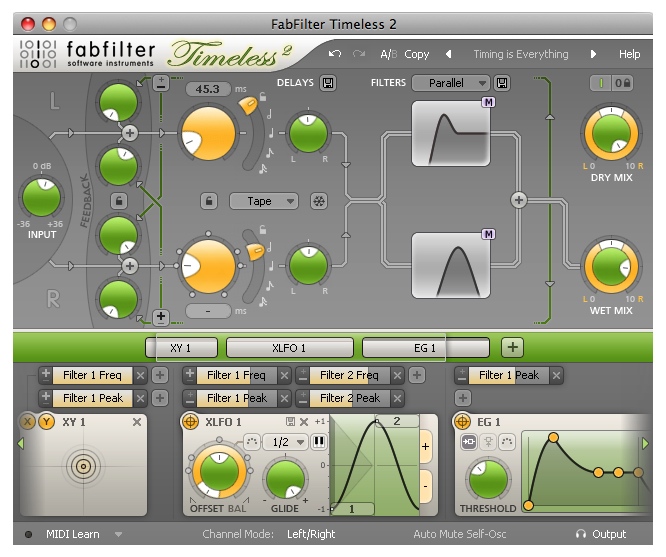The image size is (666, 557).
Task: Select the XY 1 modulation tab
Action: [181, 348]
